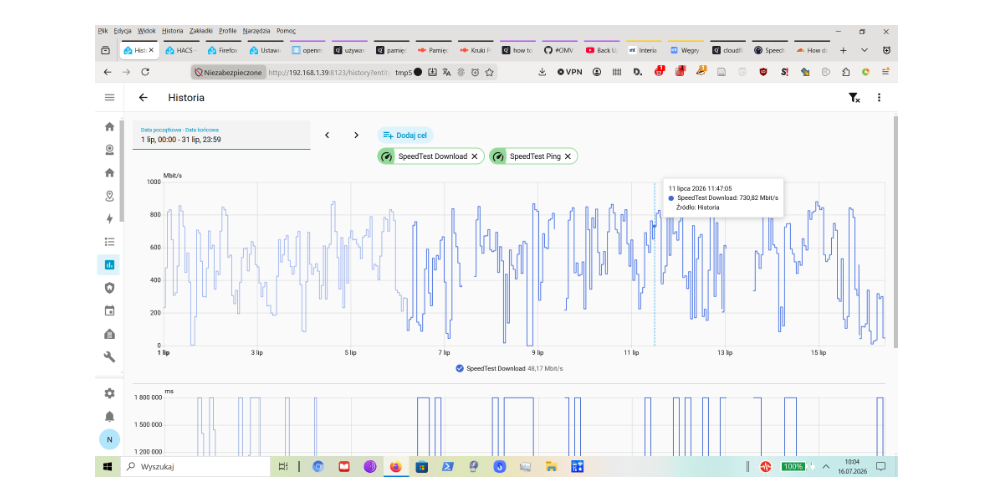Select the History chart sidebar icon

click(110, 265)
